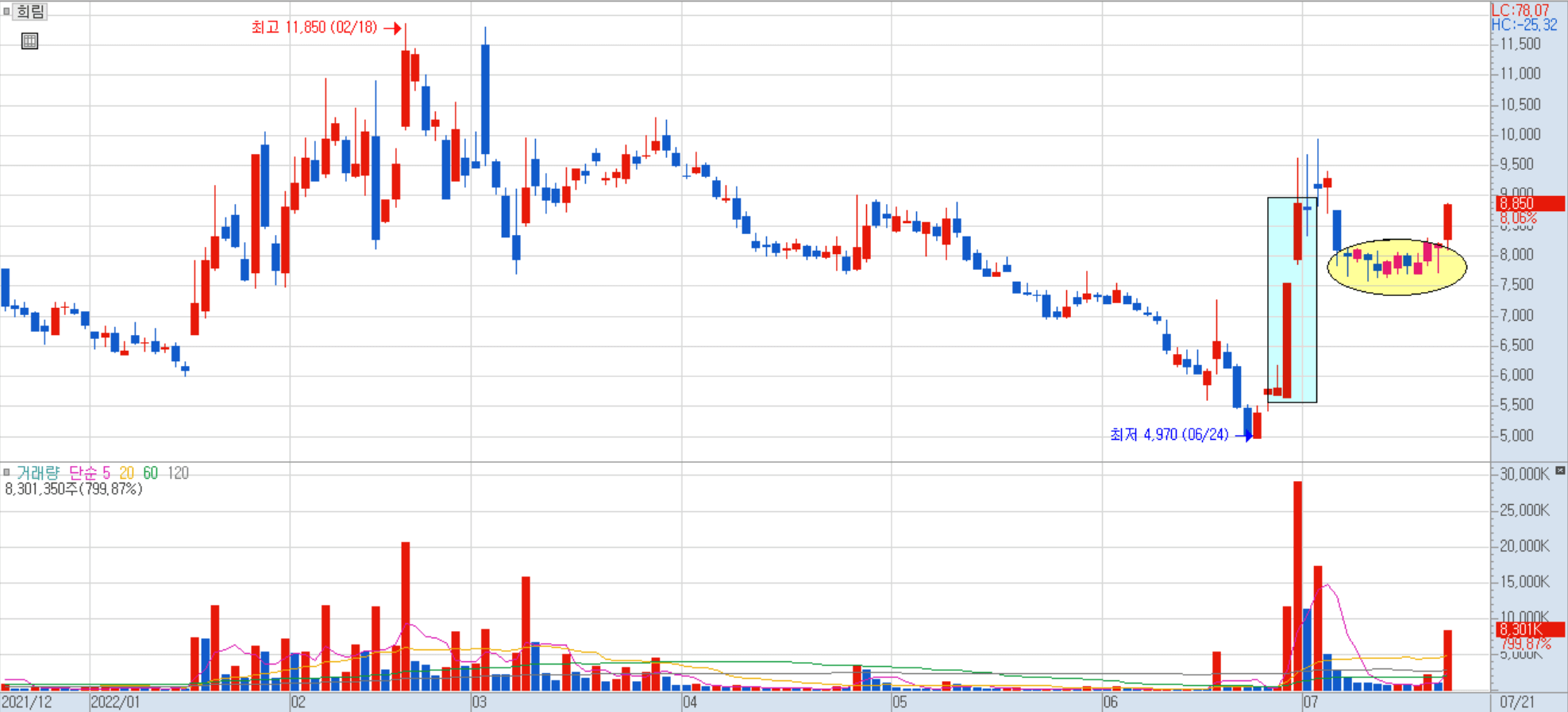Click the 04 month axis label
Viewport: 1568px width, 712px height.
click(690, 702)
